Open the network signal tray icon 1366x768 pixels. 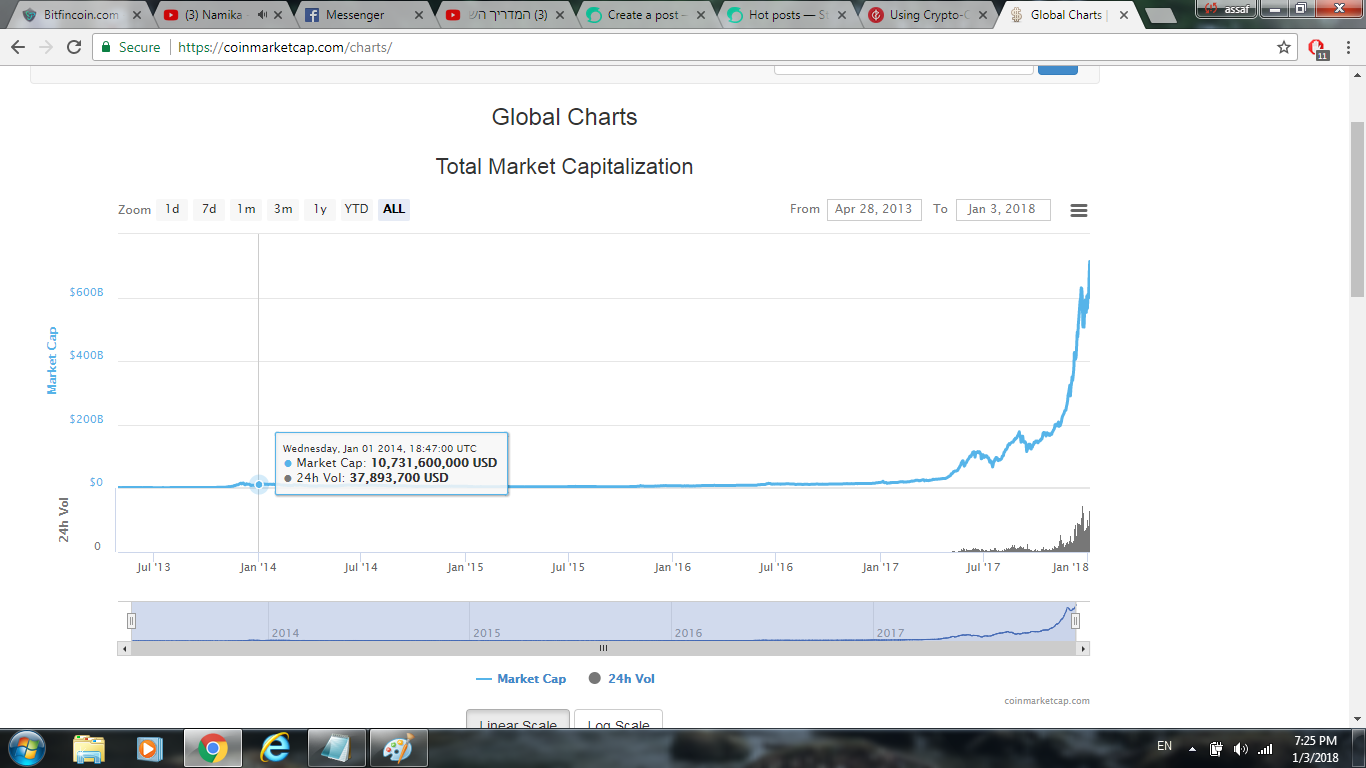[1265, 748]
